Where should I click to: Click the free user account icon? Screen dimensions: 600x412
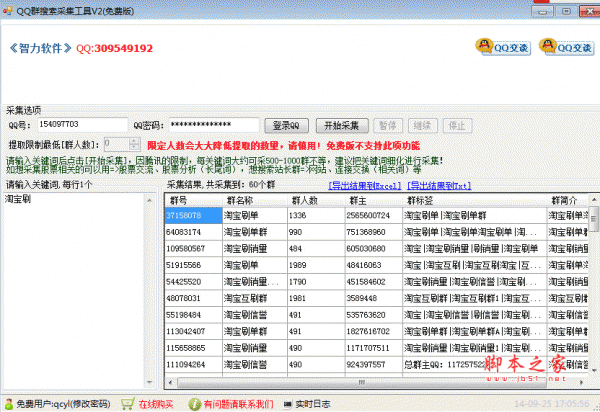[9, 403]
